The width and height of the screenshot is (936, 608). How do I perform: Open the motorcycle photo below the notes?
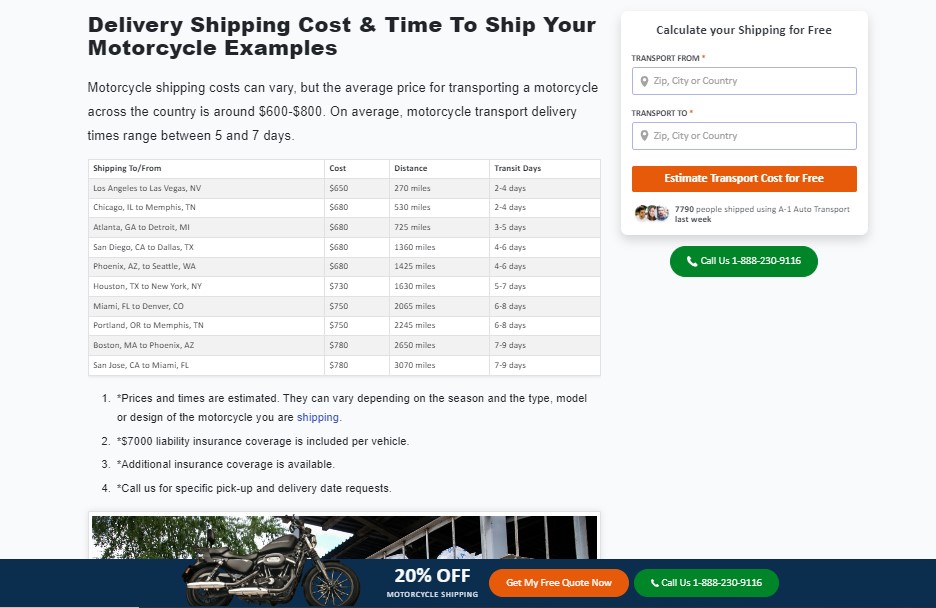pyautogui.click(x=344, y=537)
